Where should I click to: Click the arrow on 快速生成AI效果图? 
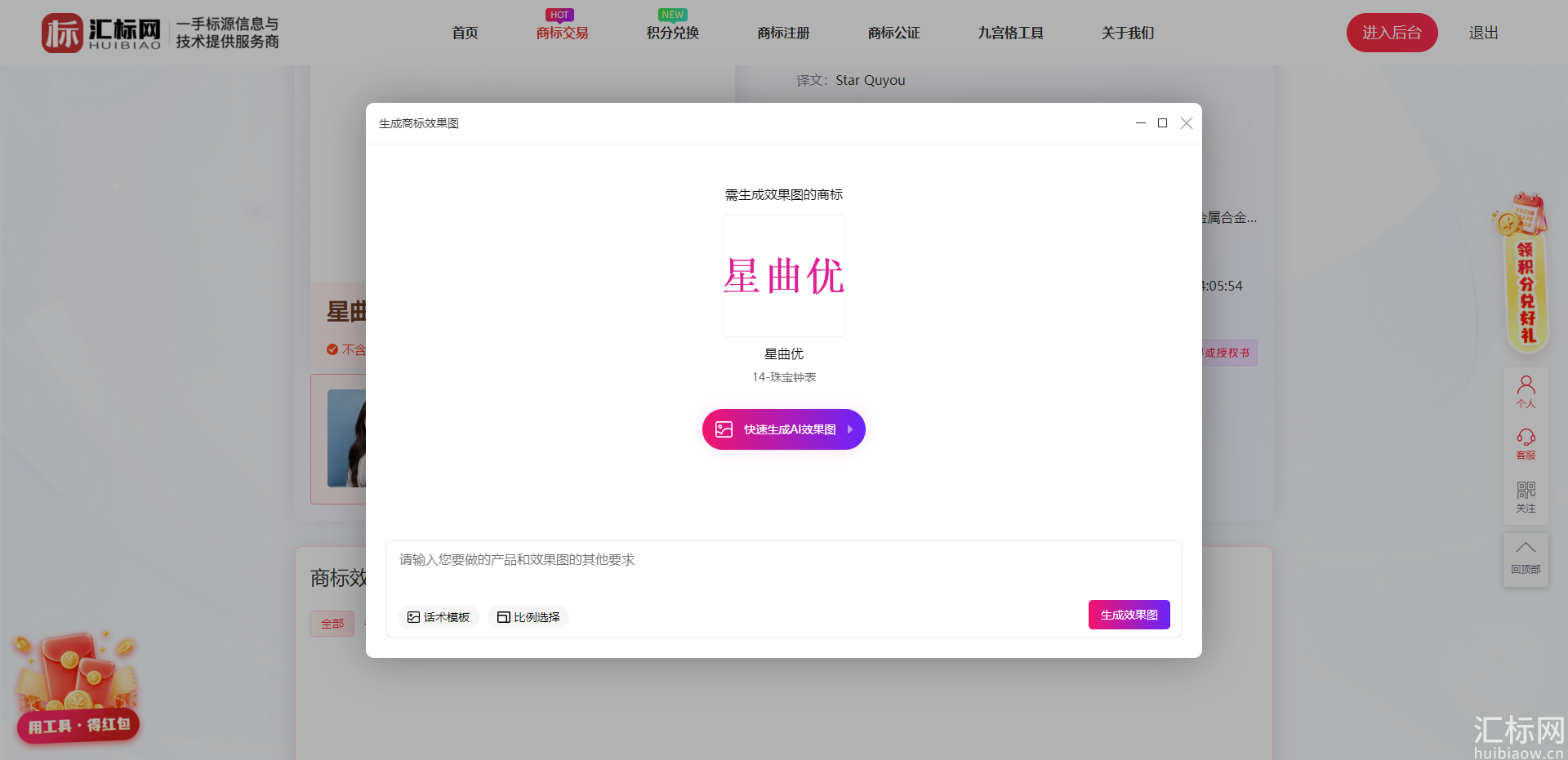[x=850, y=429]
